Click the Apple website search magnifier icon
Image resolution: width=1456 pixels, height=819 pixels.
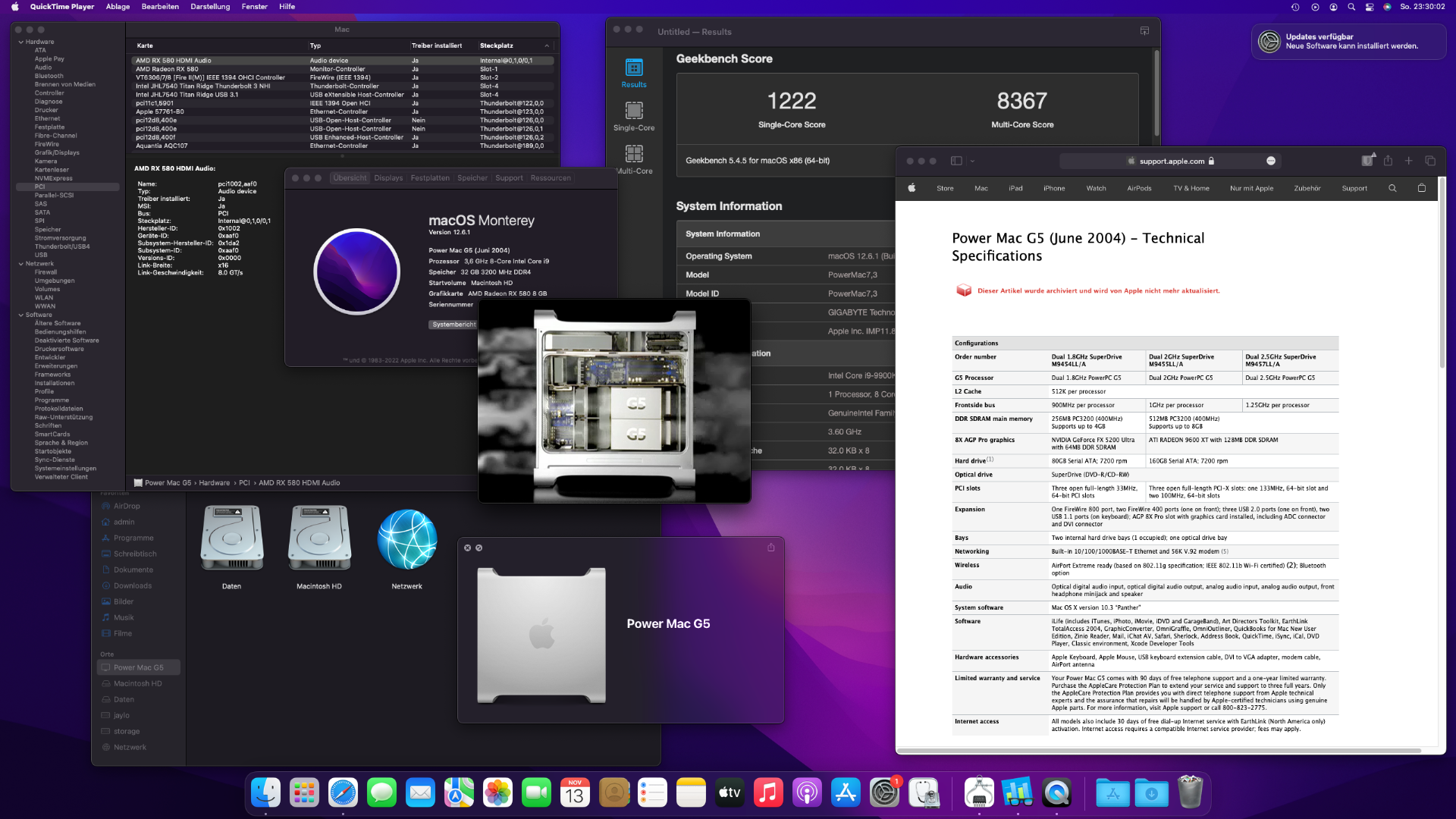(1392, 188)
